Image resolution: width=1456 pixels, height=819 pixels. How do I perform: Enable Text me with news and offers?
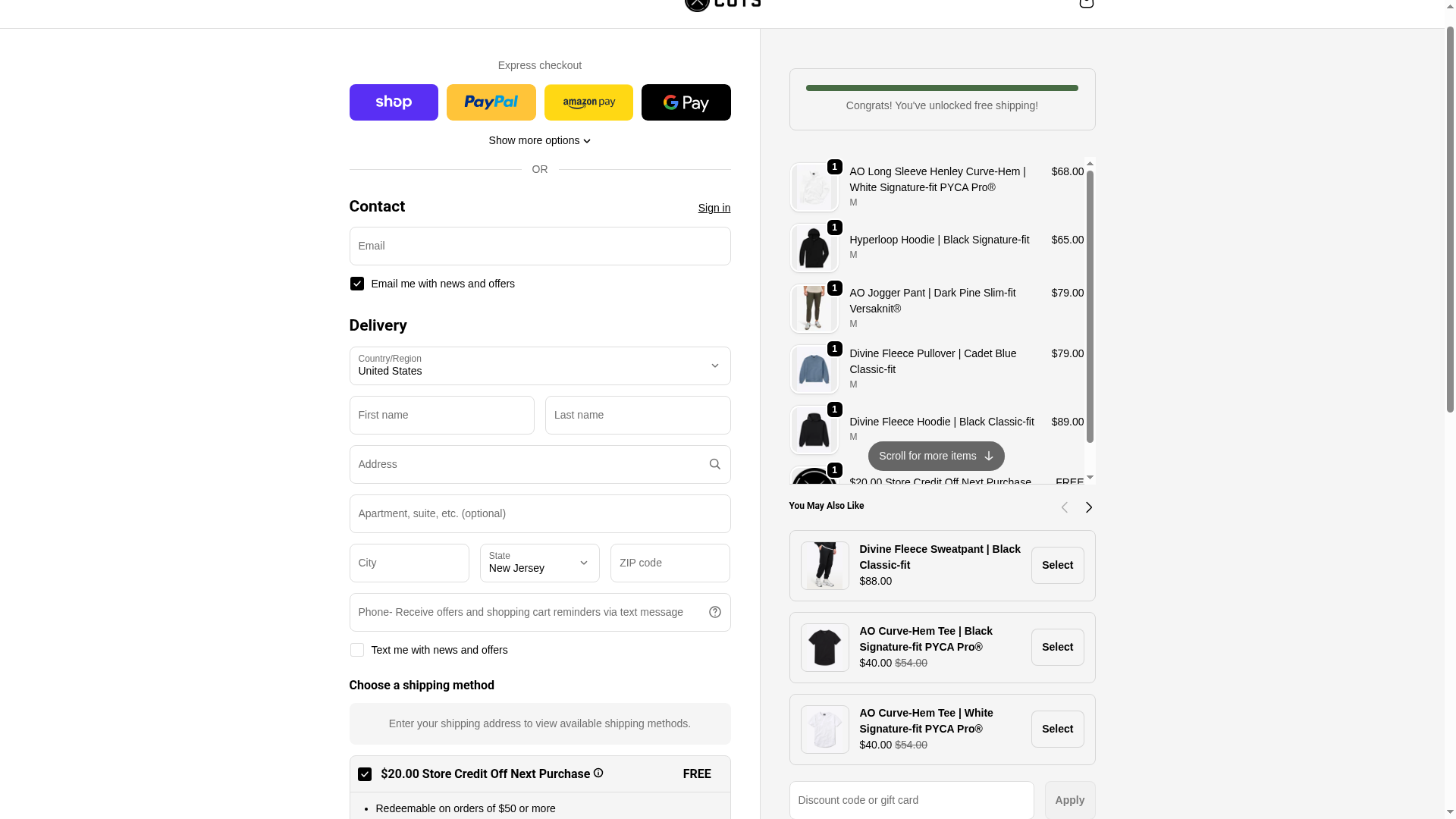pyautogui.click(x=357, y=650)
